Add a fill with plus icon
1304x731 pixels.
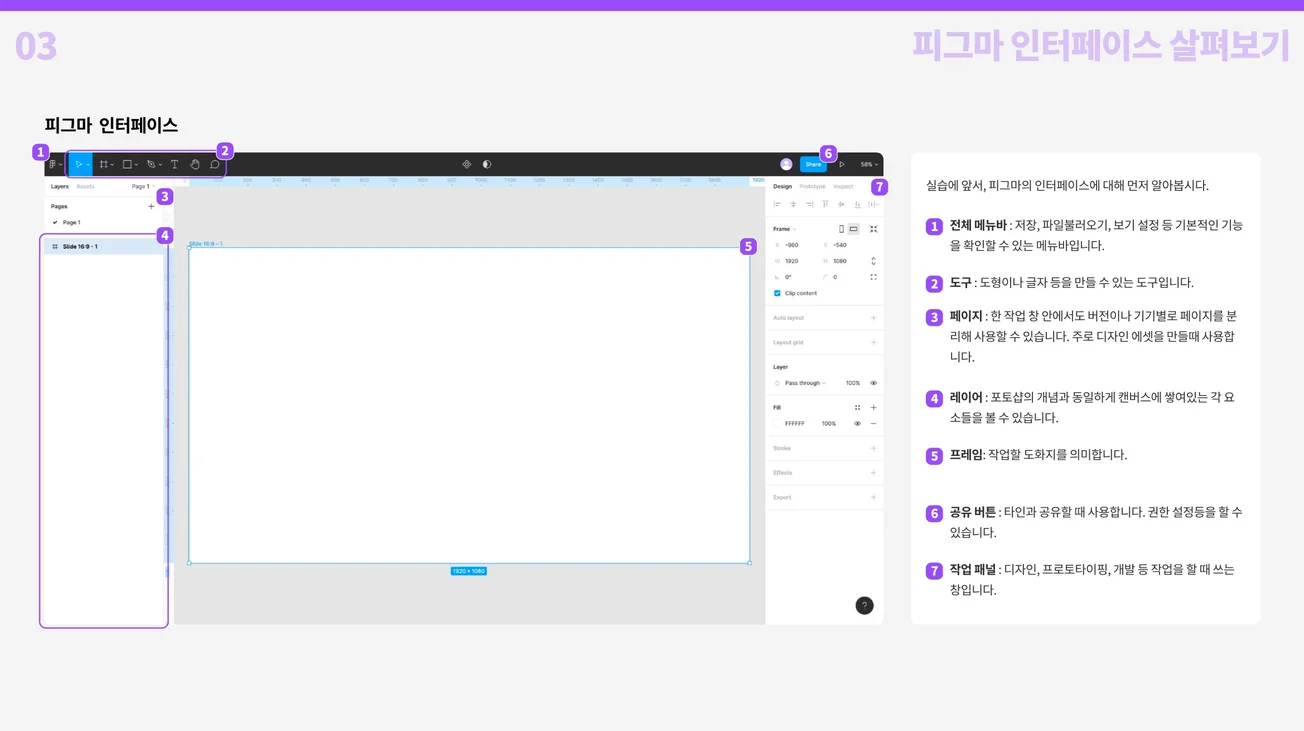click(873, 407)
